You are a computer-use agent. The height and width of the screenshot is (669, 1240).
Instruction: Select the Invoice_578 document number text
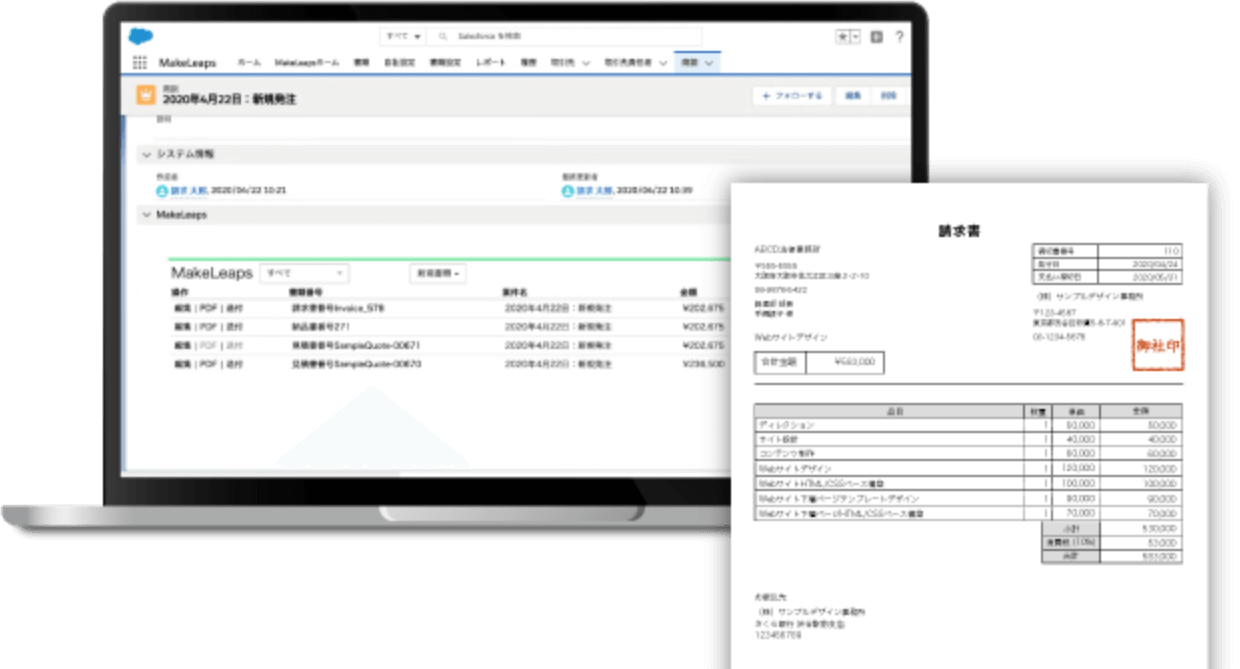click(x=336, y=308)
